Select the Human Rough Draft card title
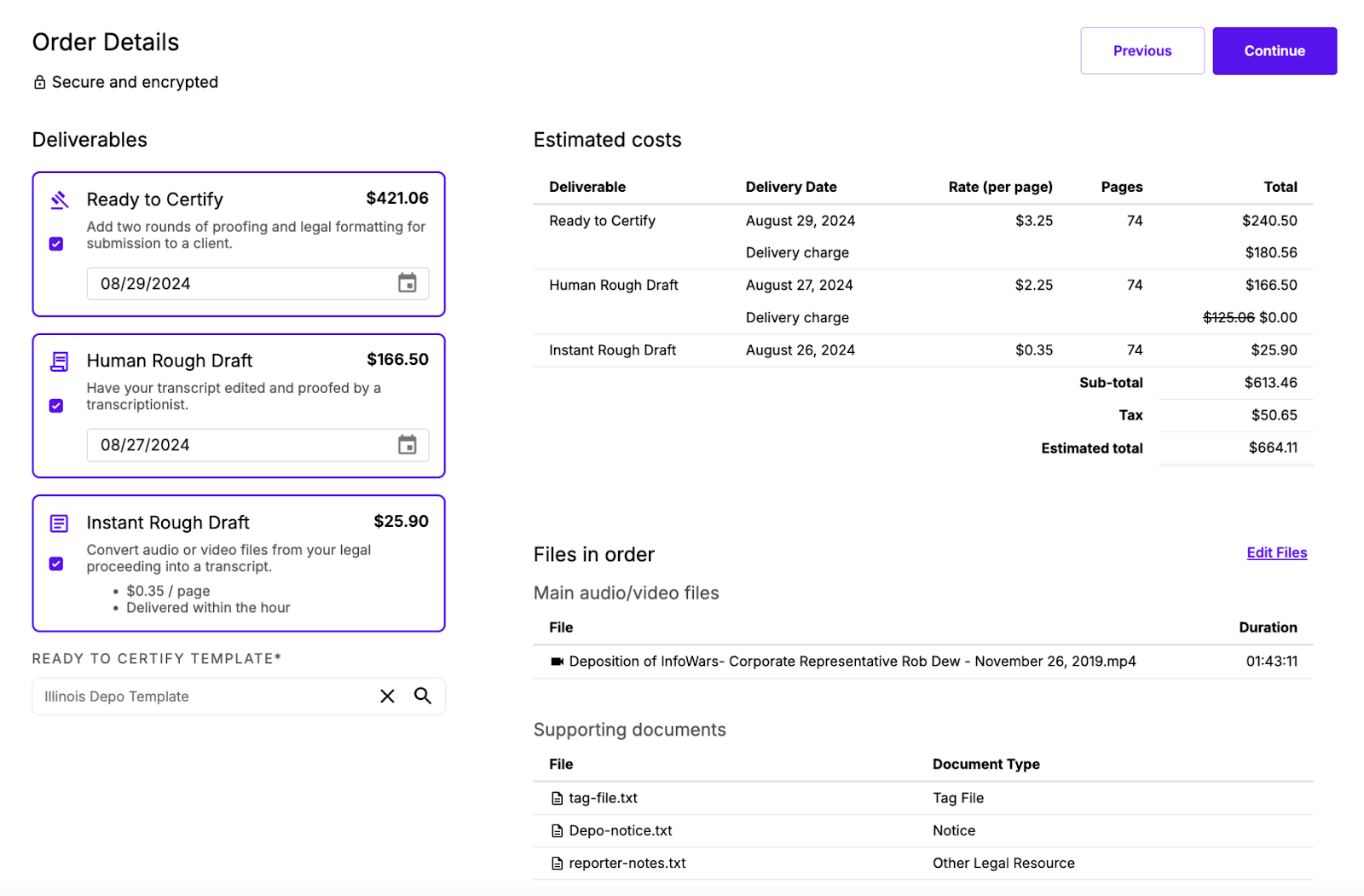Image resolution: width=1364 pixels, height=896 pixels. click(170, 361)
